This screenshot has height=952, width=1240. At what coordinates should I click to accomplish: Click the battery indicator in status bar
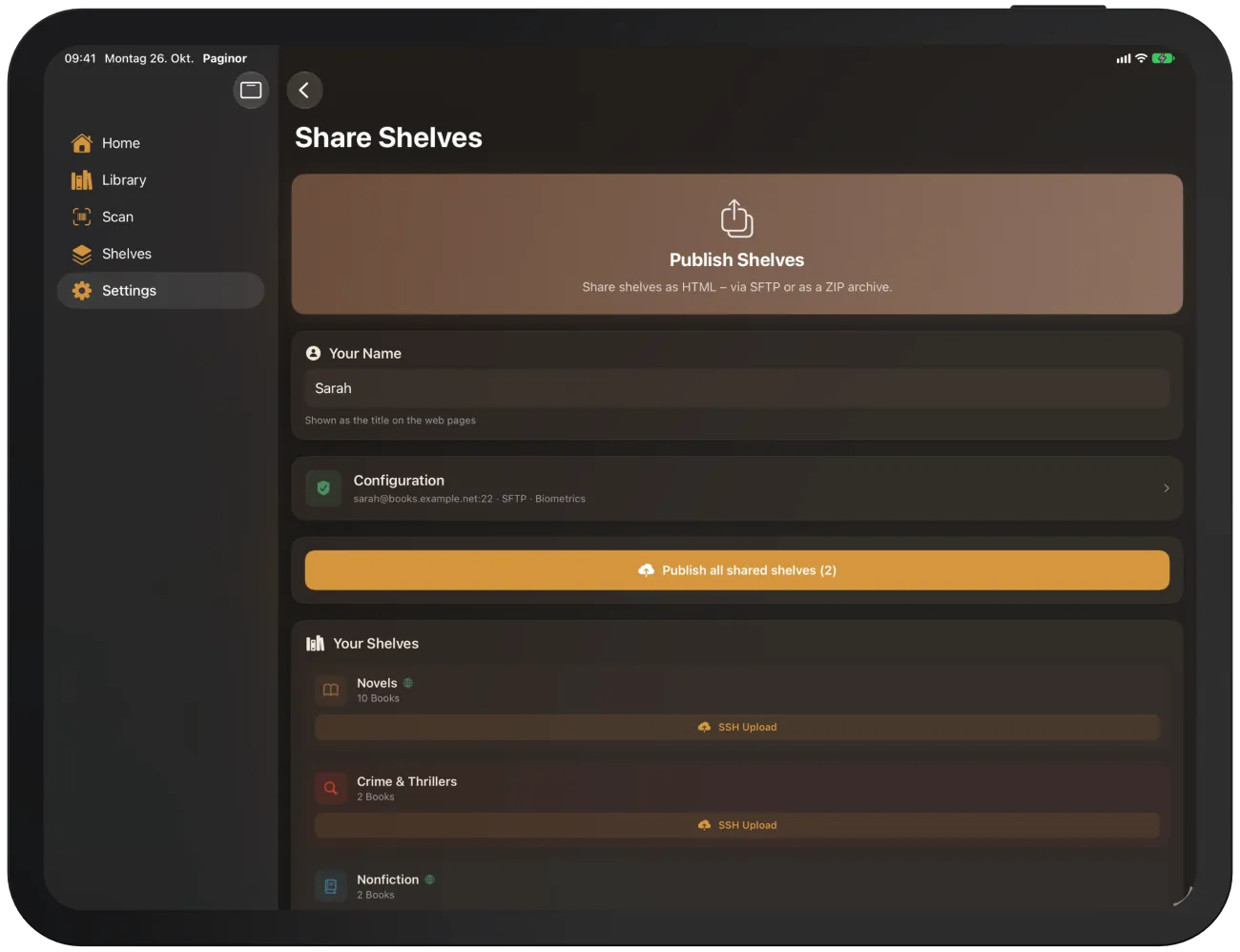(x=1163, y=58)
